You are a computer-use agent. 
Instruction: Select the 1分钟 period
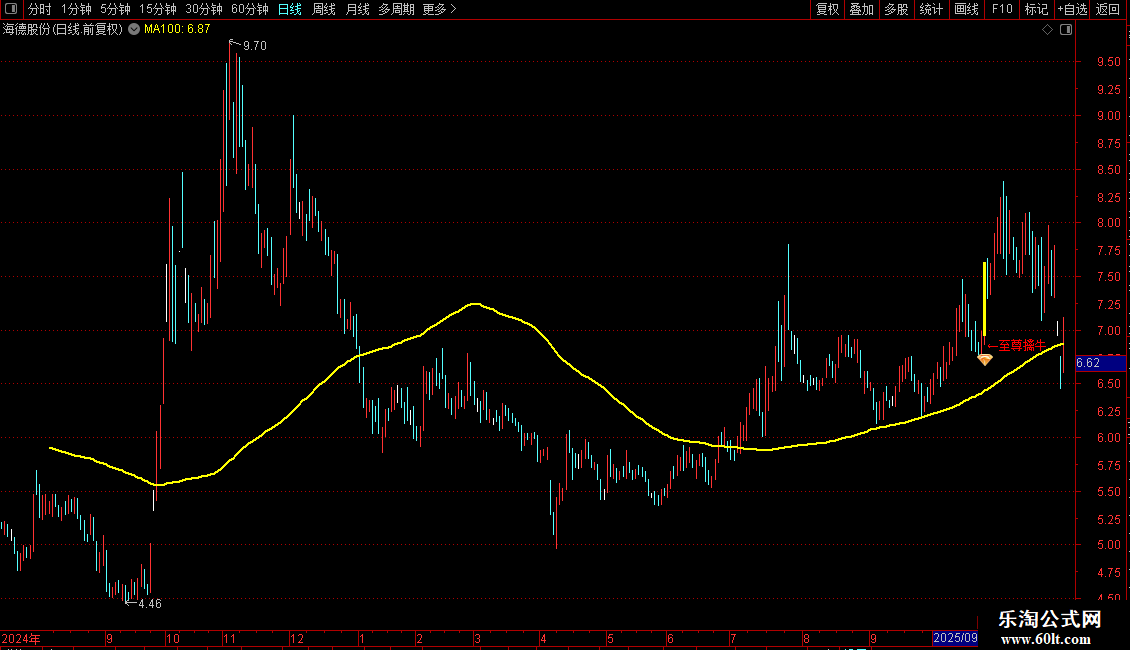pos(76,9)
